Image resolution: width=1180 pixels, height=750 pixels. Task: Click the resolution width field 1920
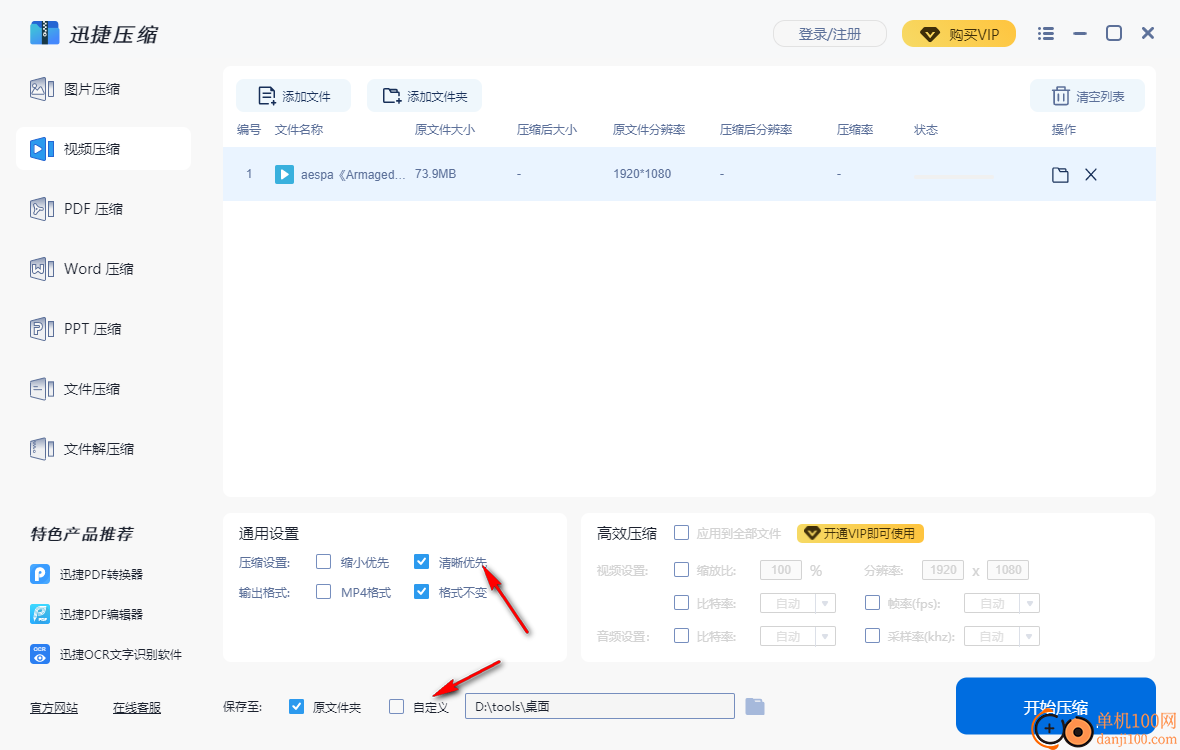point(943,570)
